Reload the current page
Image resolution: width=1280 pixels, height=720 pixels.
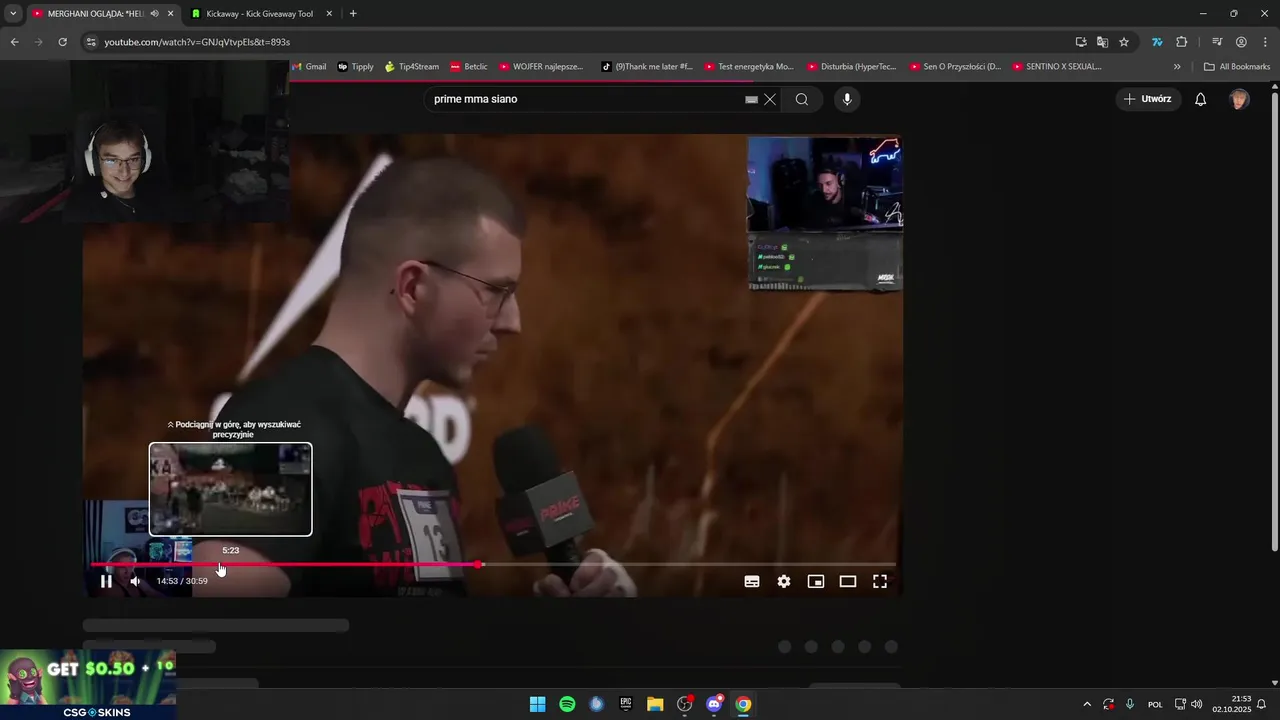click(62, 42)
